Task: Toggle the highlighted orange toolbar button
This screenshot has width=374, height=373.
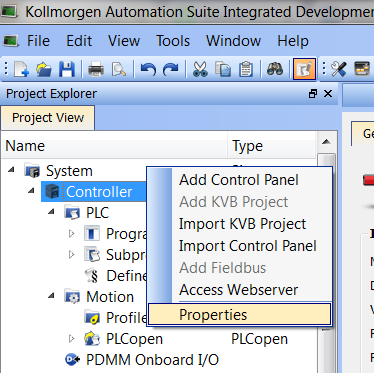Action: coord(304,69)
